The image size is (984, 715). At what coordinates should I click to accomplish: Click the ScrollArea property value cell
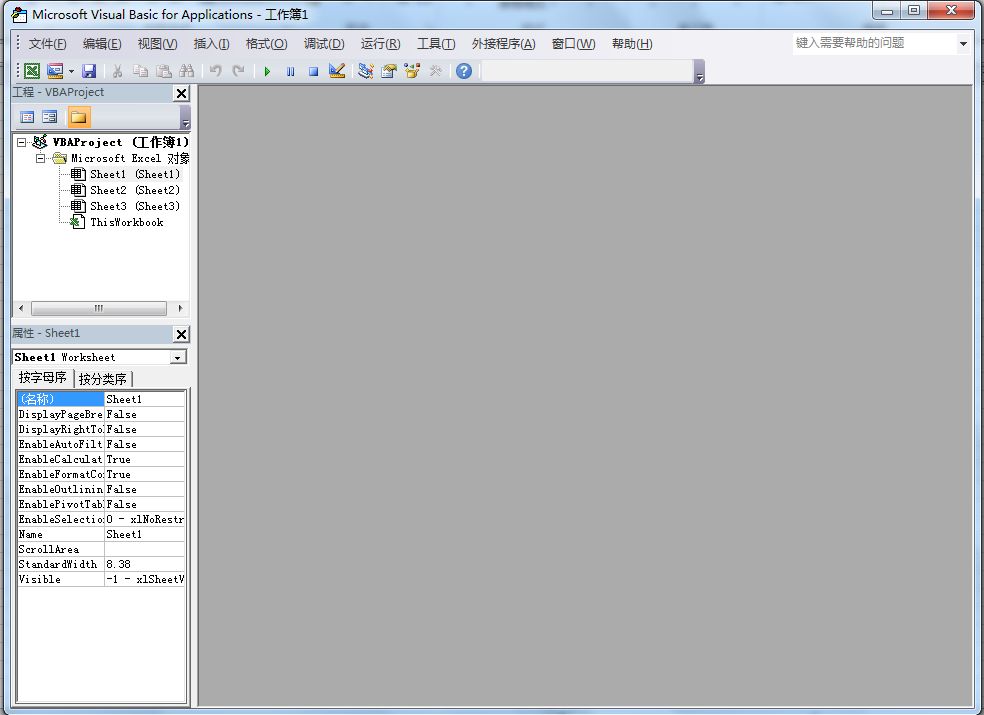144,549
